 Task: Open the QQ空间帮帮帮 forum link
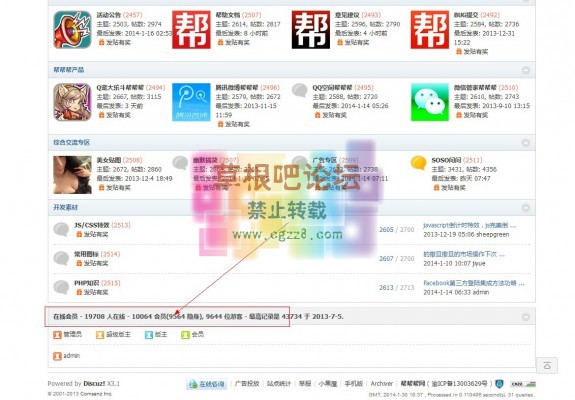point(332,88)
